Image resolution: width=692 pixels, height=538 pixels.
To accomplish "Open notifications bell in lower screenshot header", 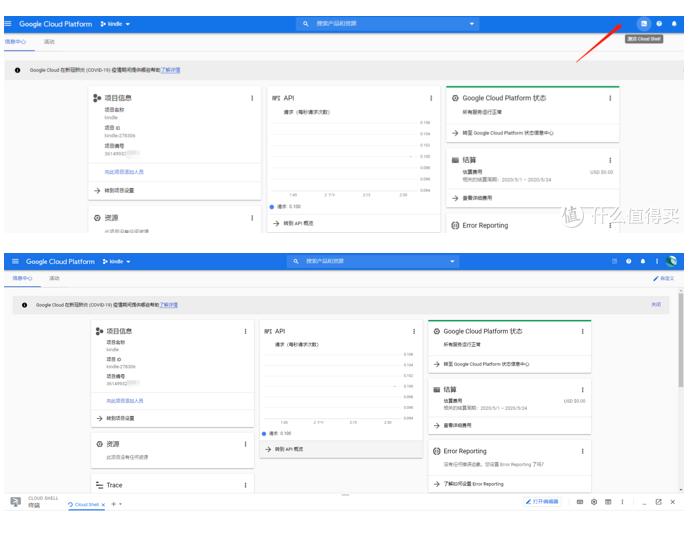I will 643,261.
